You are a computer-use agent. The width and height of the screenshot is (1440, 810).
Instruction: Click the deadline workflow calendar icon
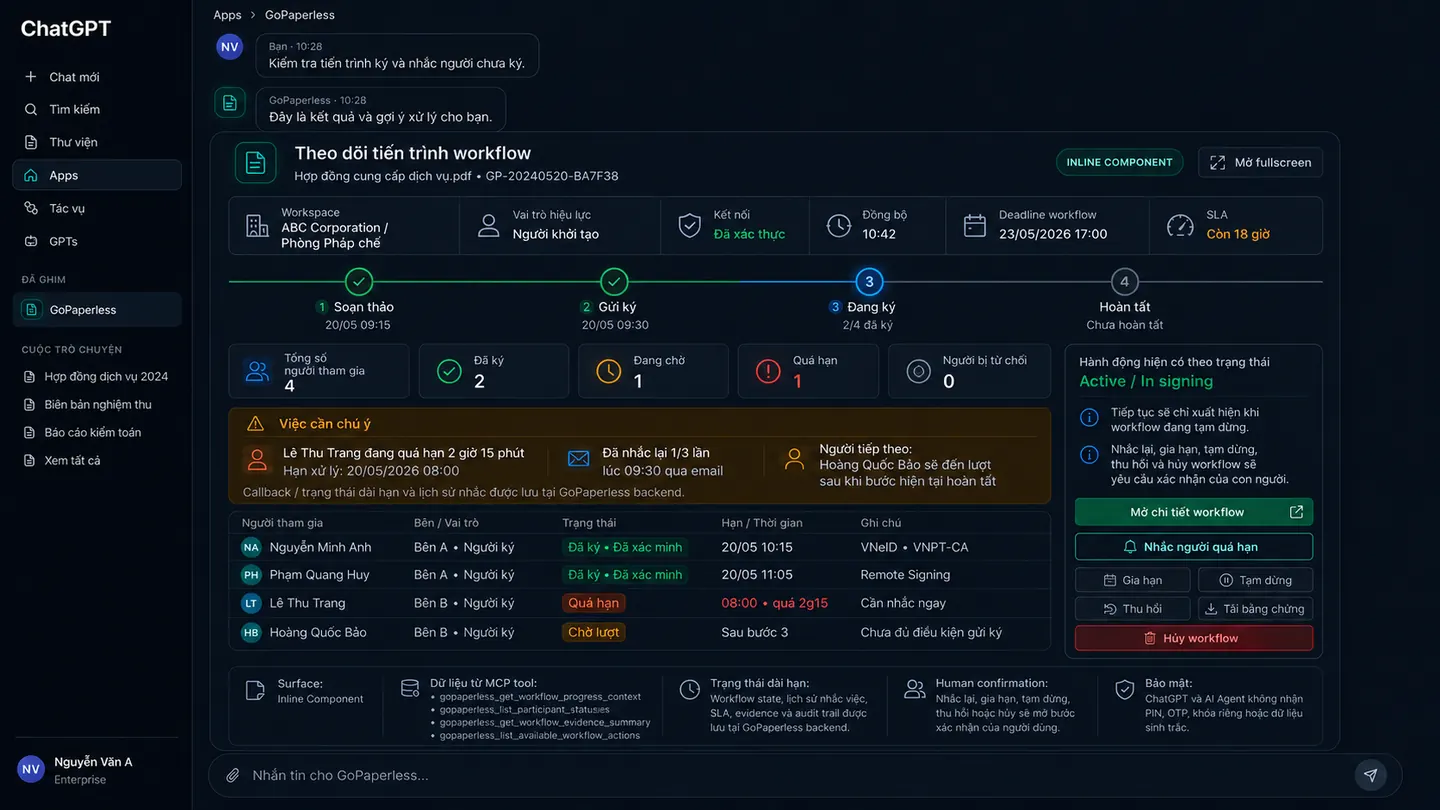(x=974, y=225)
